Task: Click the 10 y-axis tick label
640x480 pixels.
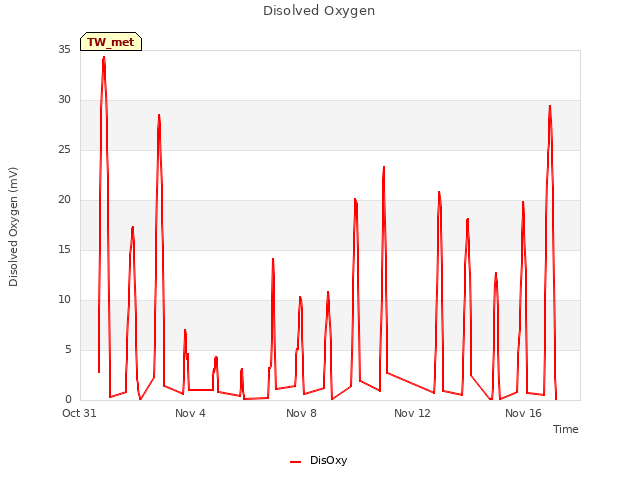Action: 64,300
